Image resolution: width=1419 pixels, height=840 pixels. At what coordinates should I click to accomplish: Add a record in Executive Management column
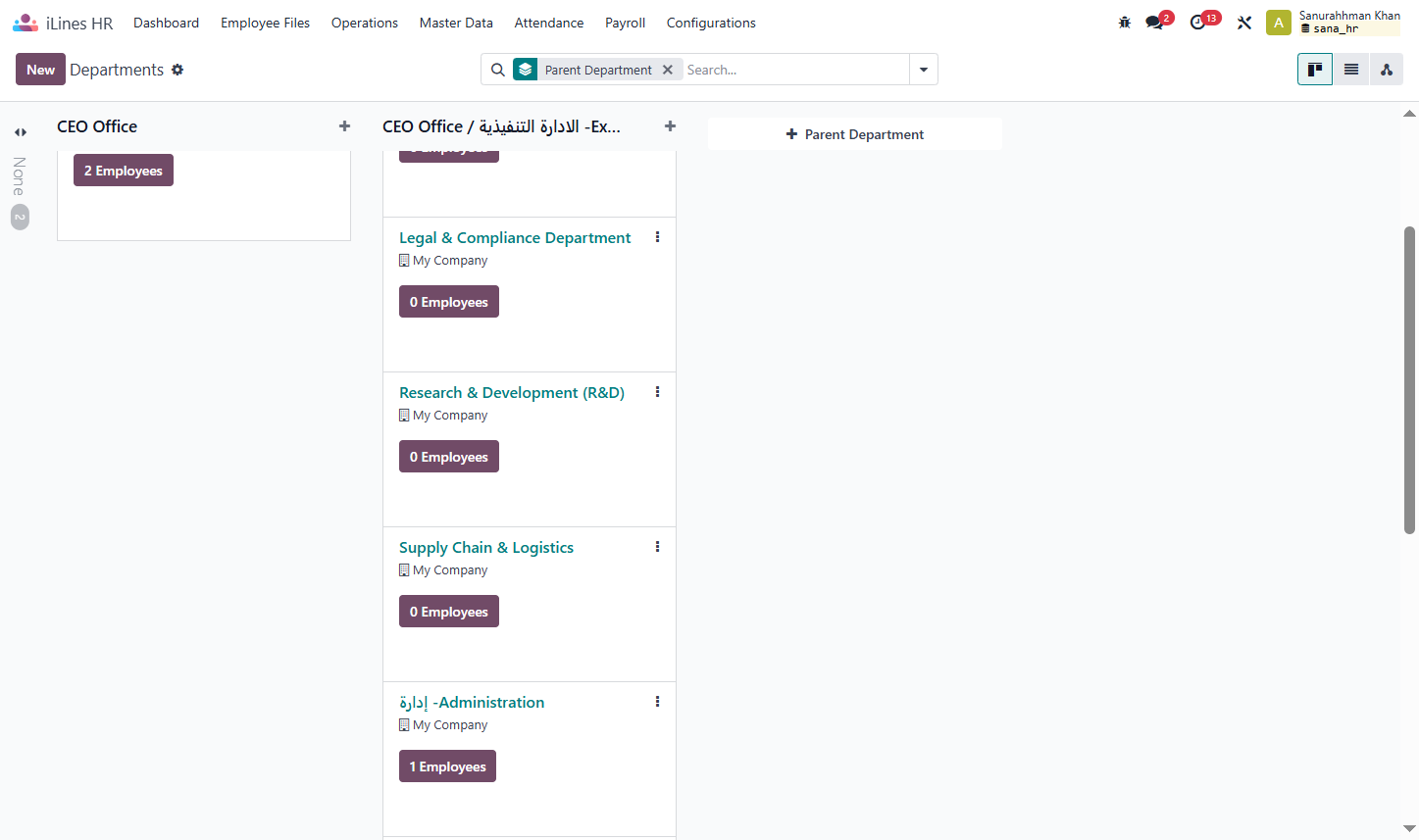coord(670,126)
